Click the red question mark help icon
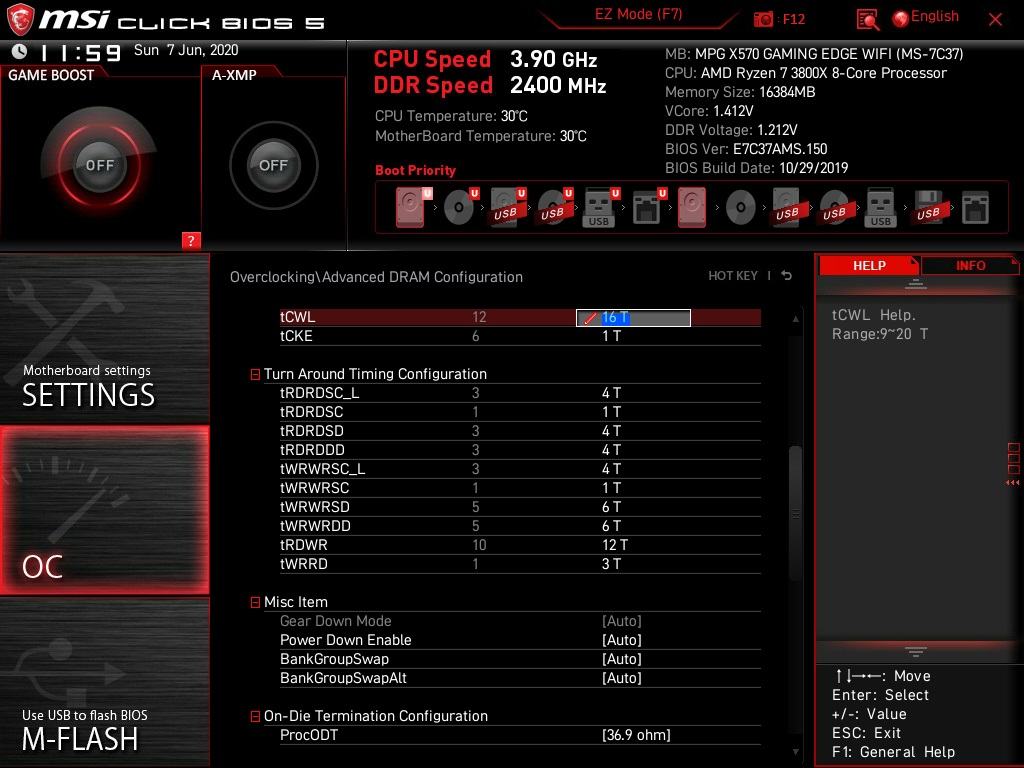Viewport: 1024px width, 768px height. point(191,240)
